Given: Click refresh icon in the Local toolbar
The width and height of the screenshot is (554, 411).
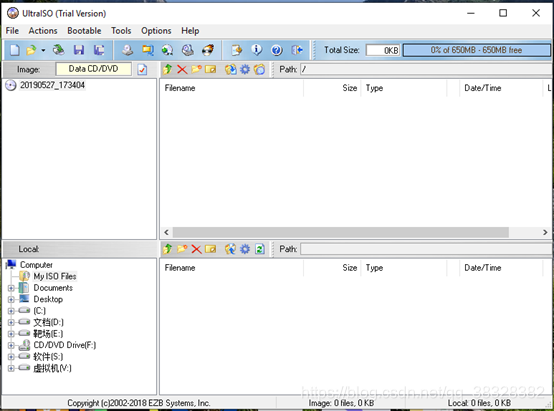Looking at the screenshot, I should 260,249.
